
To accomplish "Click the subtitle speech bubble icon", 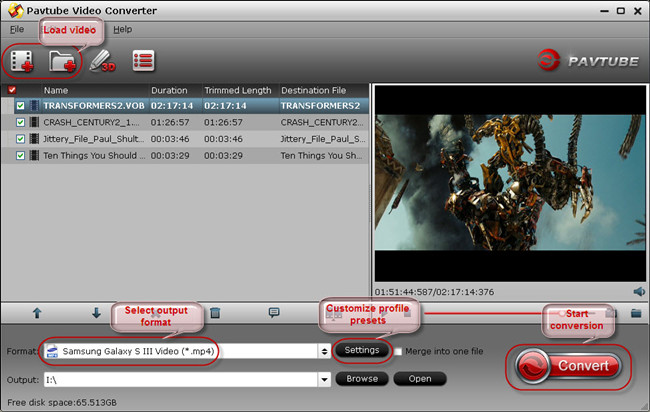I will pos(274,313).
